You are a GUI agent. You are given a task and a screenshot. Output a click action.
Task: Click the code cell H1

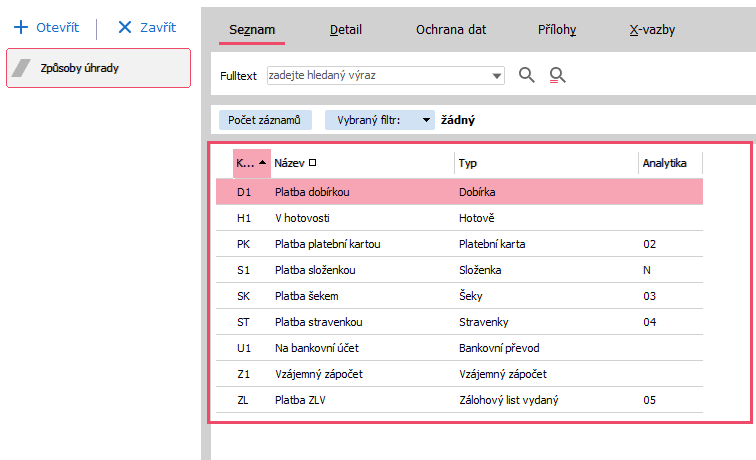tap(244, 218)
